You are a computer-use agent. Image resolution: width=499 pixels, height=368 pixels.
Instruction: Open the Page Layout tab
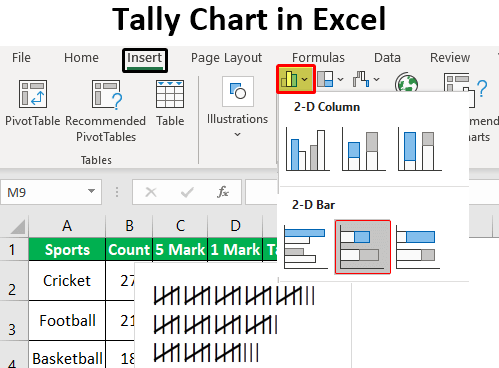[226, 58]
